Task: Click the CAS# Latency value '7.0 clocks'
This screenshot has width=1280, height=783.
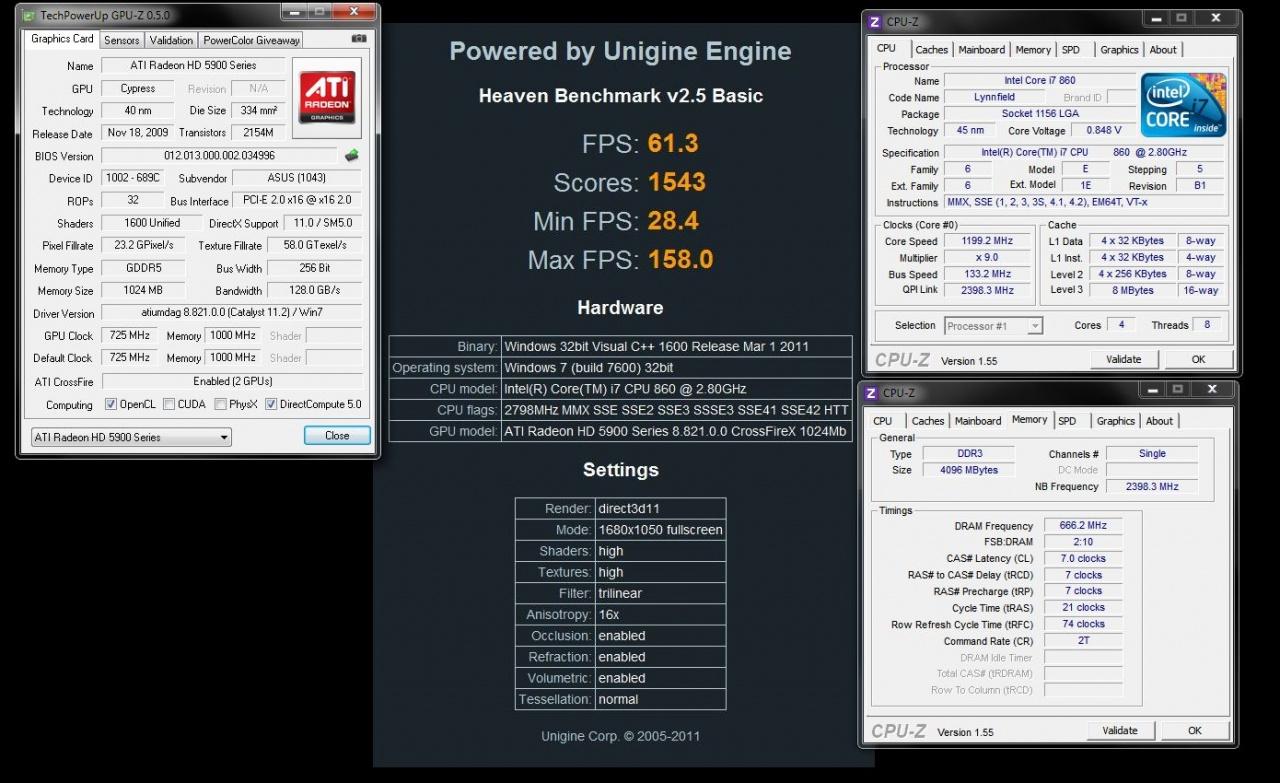Action: [1082, 559]
